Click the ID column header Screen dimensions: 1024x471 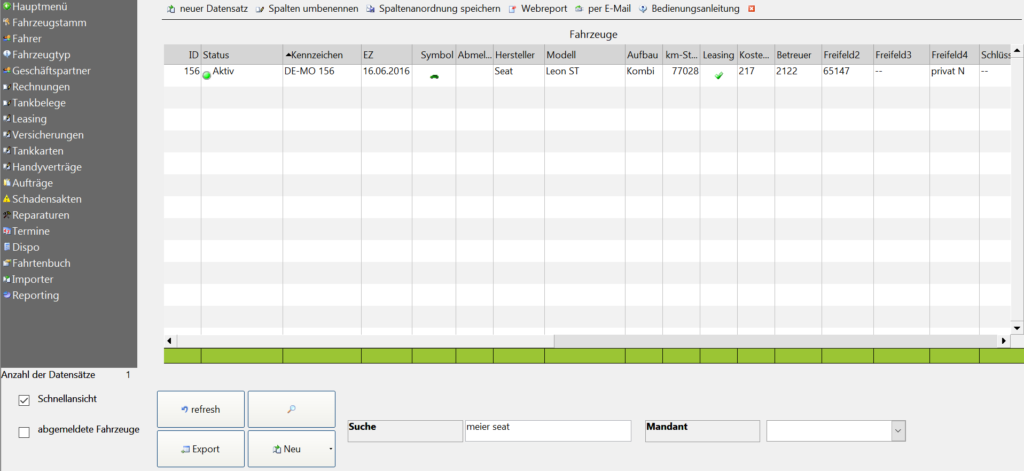pyautogui.click(x=182, y=55)
